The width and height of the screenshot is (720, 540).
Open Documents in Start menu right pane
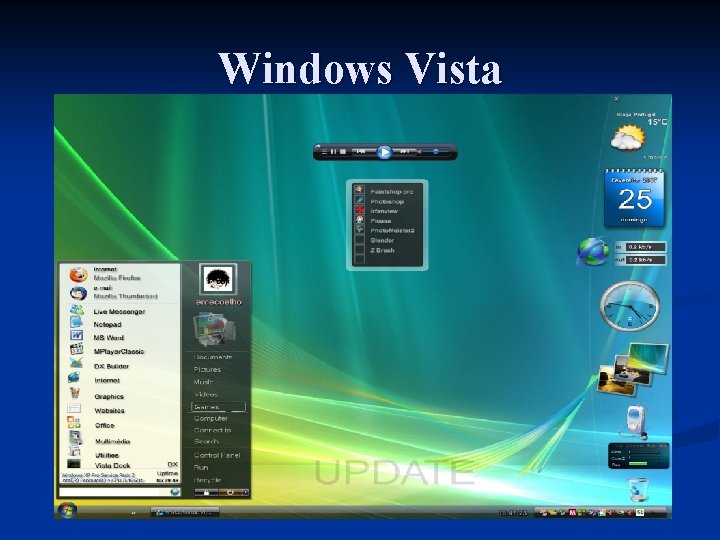[x=213, y=357]
